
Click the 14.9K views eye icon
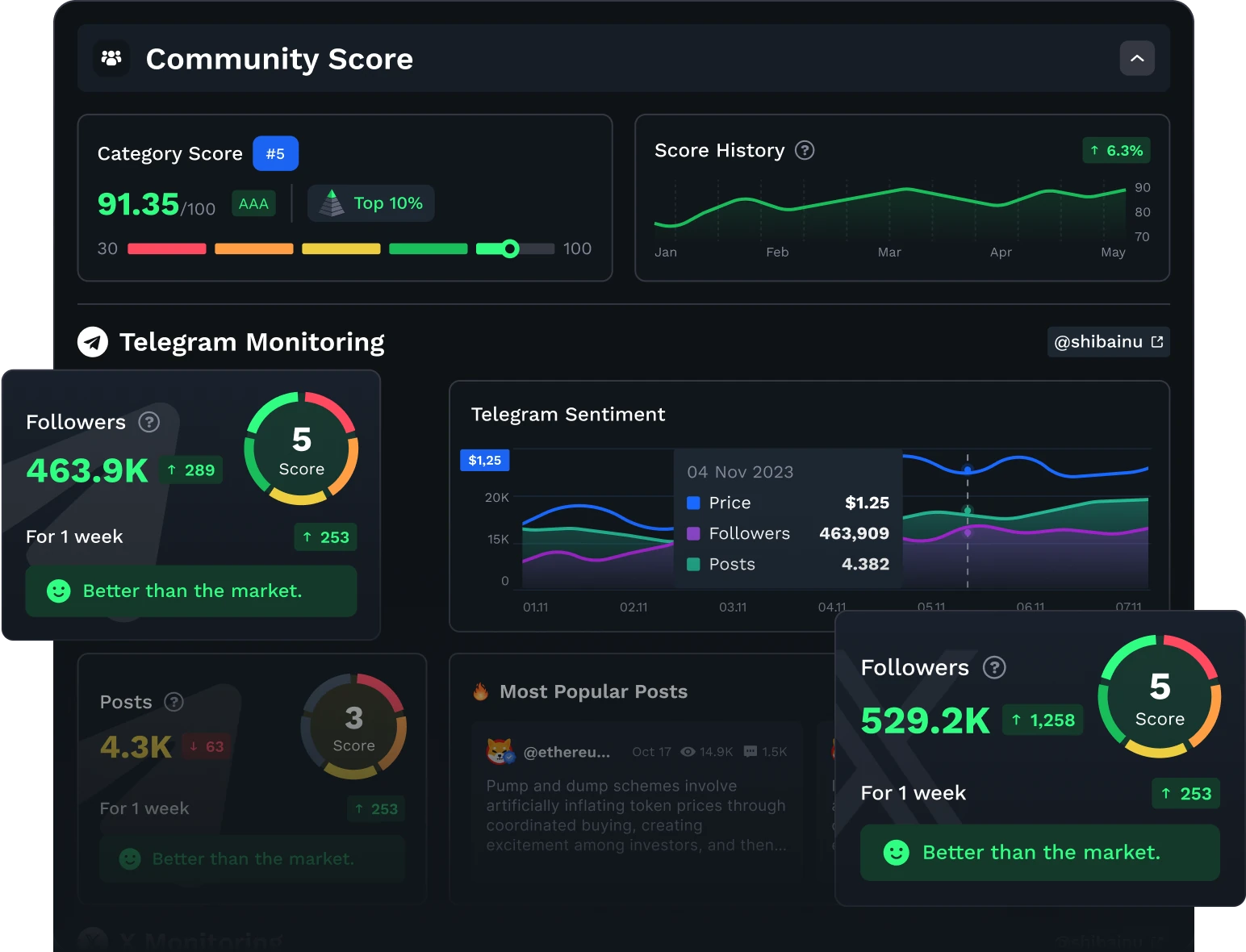[x=688, y=752]
